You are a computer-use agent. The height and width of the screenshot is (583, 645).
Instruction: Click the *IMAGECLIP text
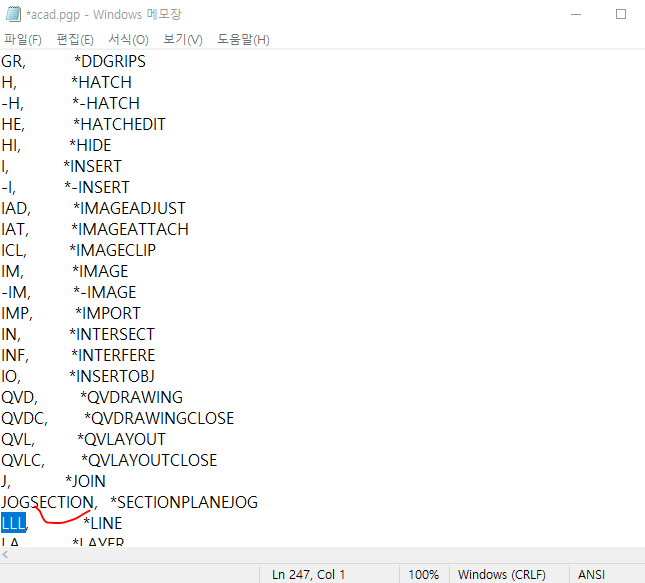pos(112,250)
